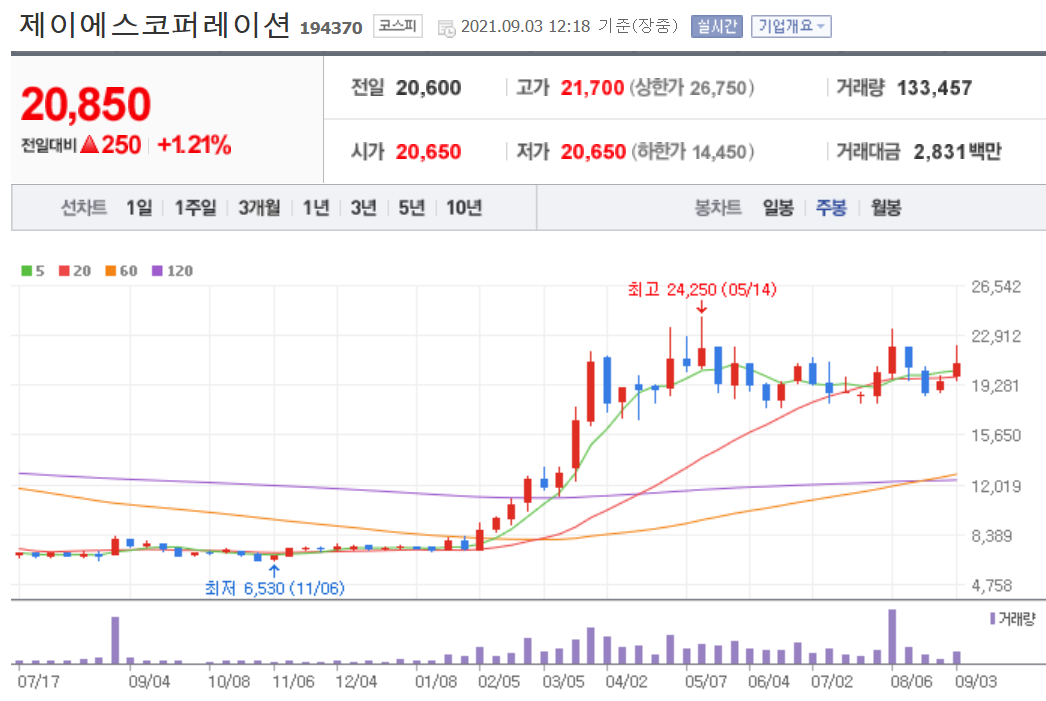Select the 1년 line chart tab
Screen dimensions: 1046x701
[316, 208]
